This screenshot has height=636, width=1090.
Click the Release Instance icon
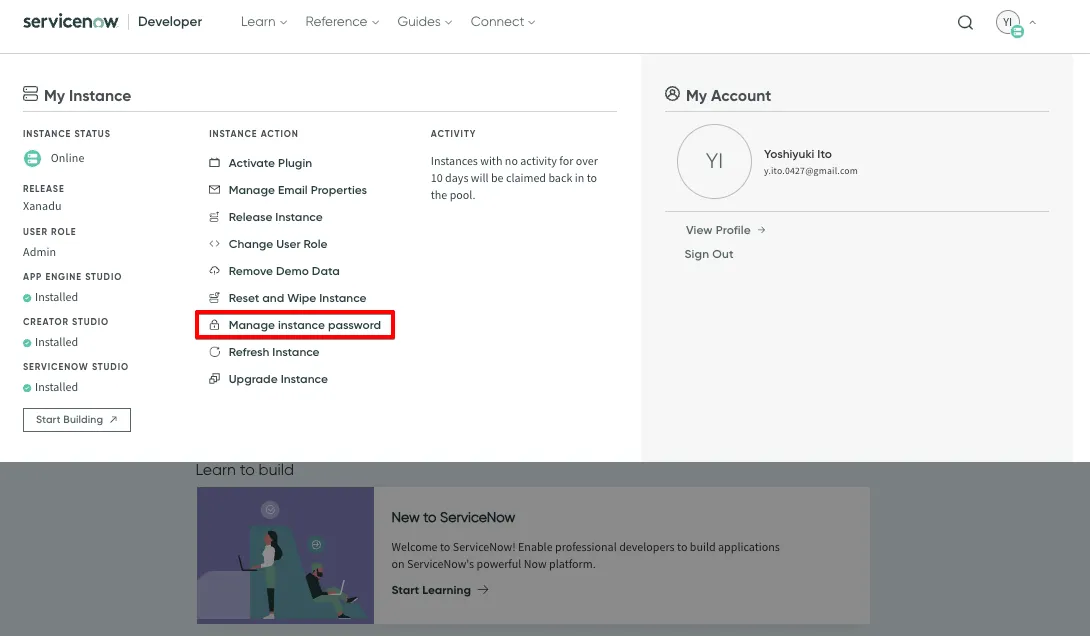[x=214, y=217]
